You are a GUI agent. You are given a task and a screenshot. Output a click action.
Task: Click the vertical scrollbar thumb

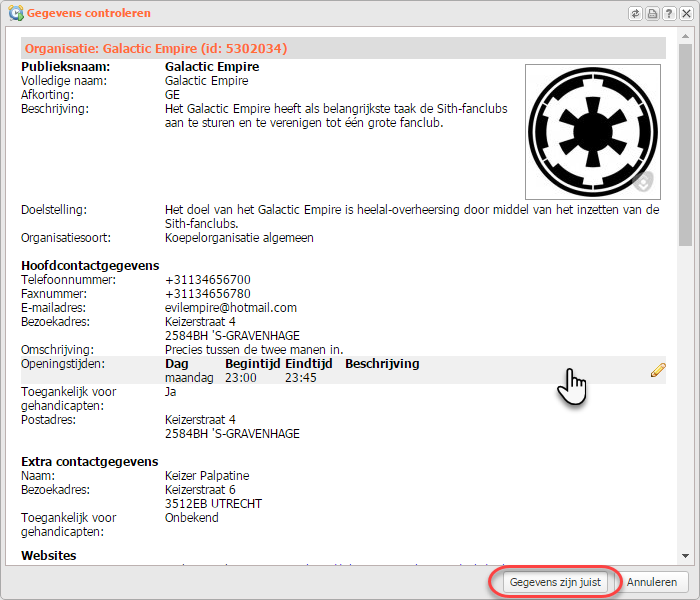pos(685,144)
